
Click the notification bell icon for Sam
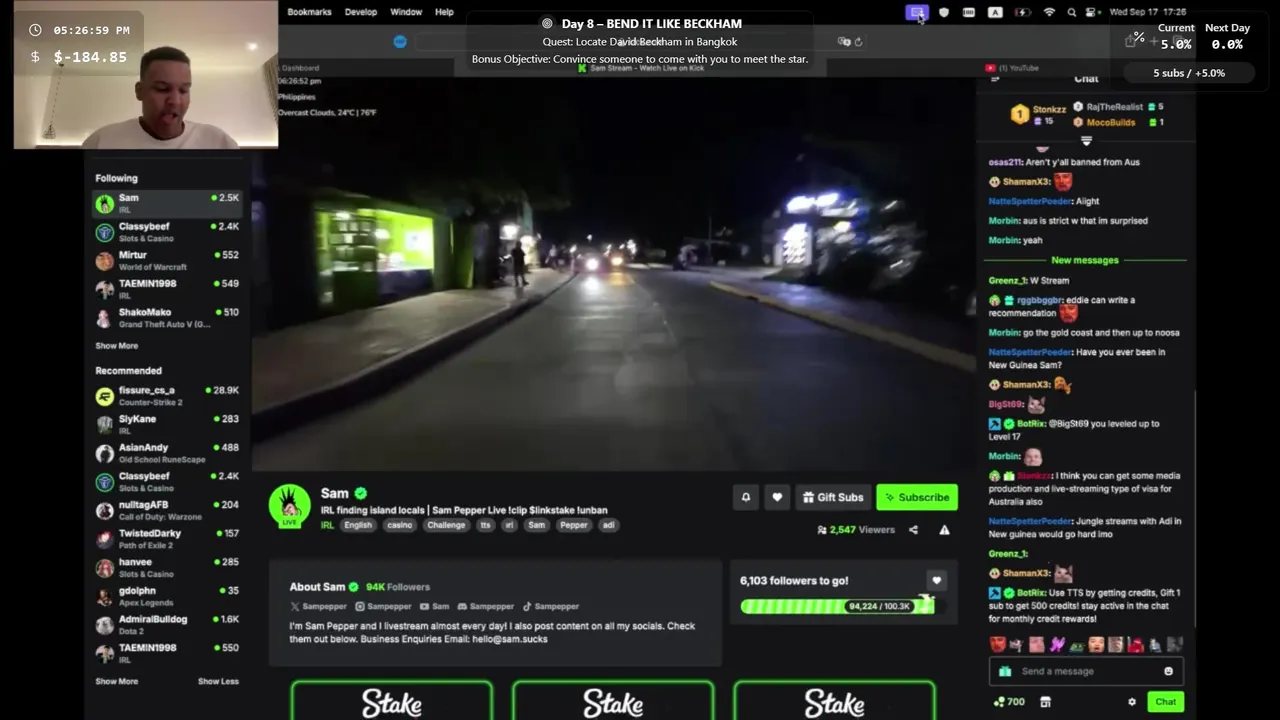tap(745, 497)
